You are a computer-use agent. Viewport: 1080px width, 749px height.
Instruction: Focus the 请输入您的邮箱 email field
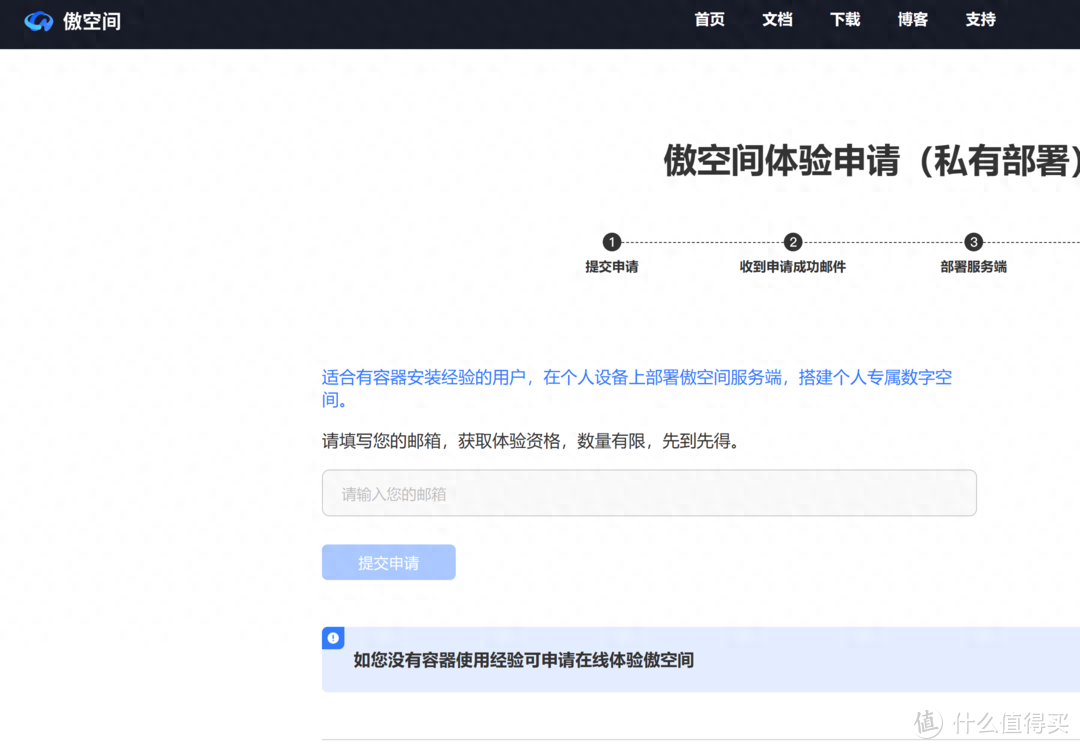pos(649,493)
